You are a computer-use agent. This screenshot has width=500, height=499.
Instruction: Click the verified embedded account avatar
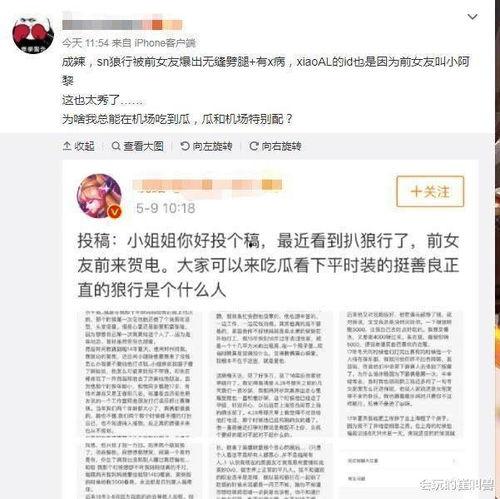pos(99,196)
